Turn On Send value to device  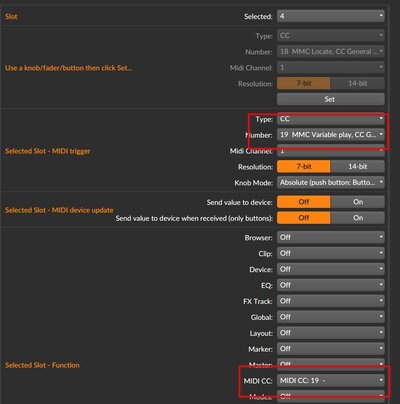pyautogui.click(x=358, y=202)
